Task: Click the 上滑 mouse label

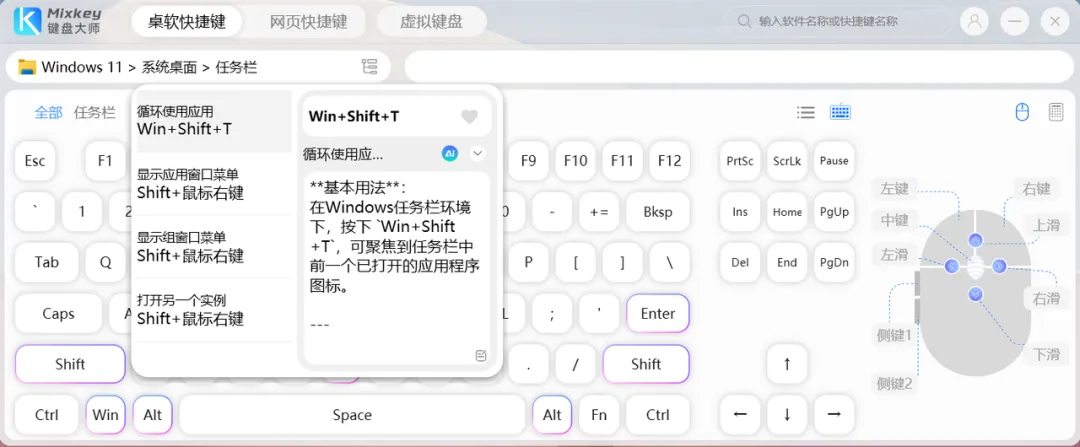Action: click(x=1046, y=224)
